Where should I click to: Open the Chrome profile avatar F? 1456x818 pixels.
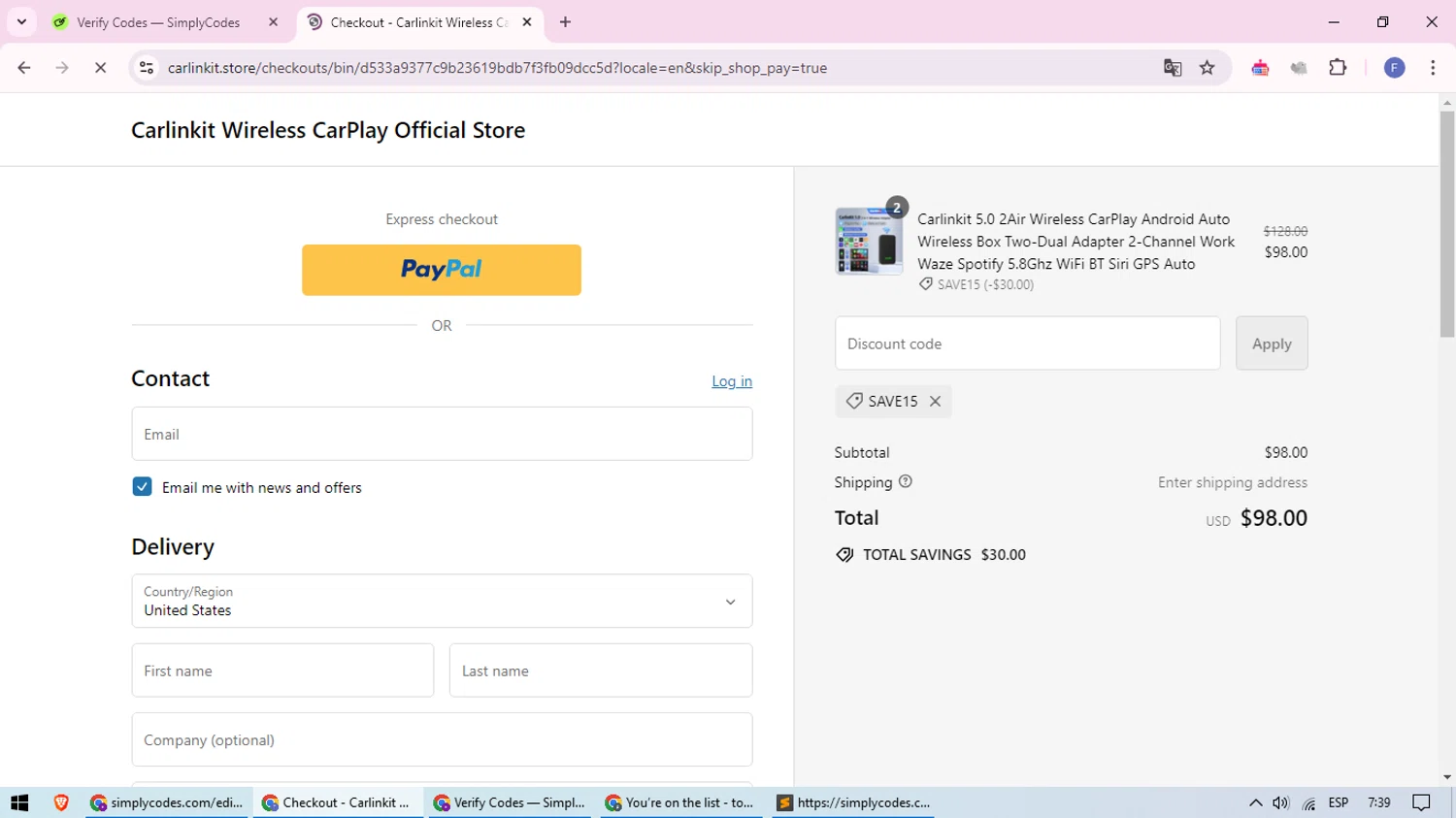[x=1394, y=68]
